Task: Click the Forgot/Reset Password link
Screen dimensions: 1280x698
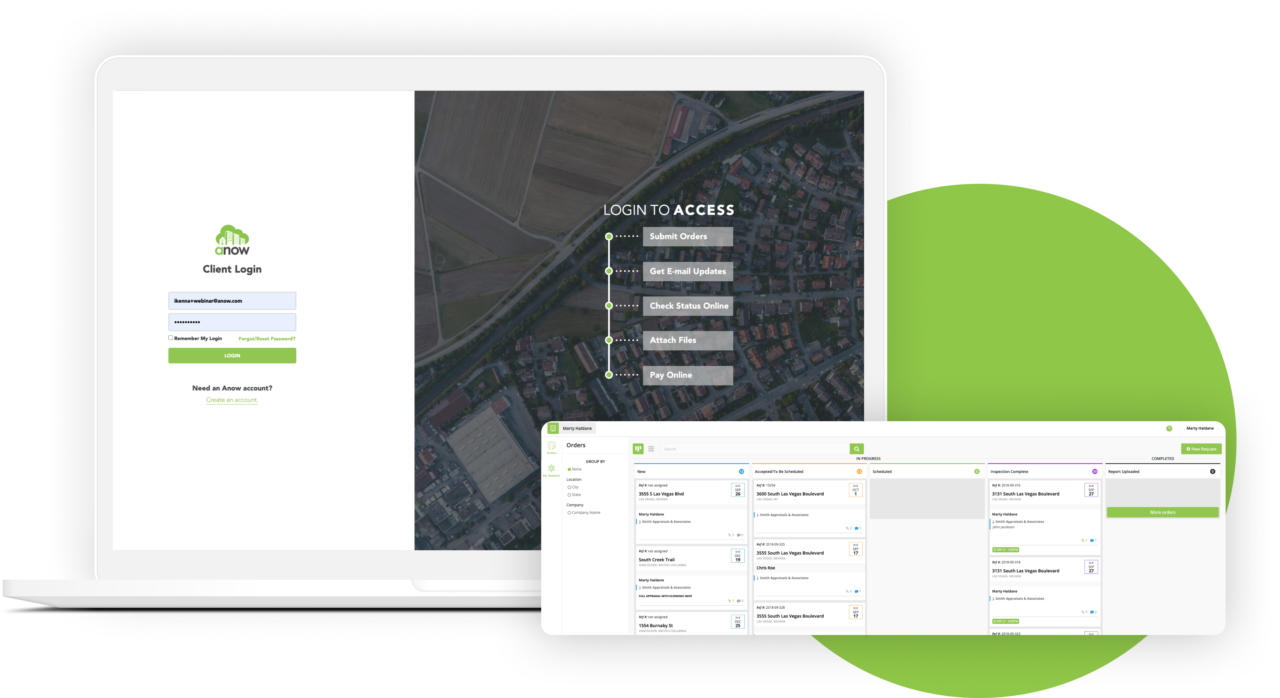Action: pos(267,339)
